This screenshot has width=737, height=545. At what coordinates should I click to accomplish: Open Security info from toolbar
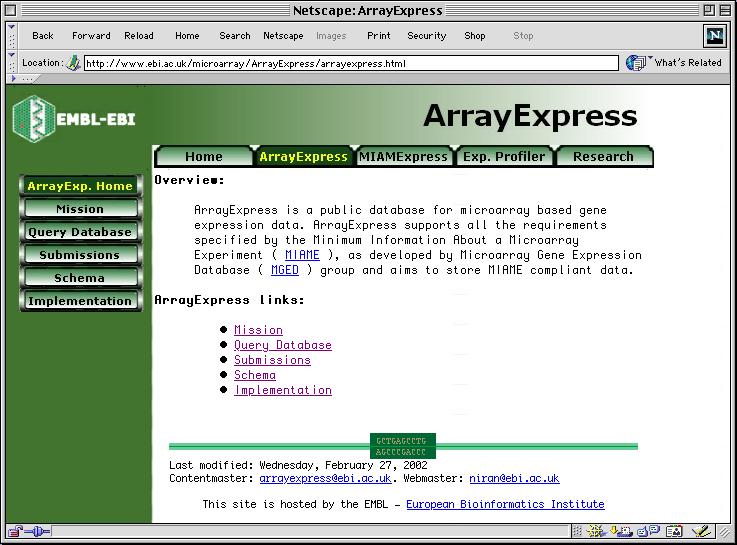click(427, 36)
